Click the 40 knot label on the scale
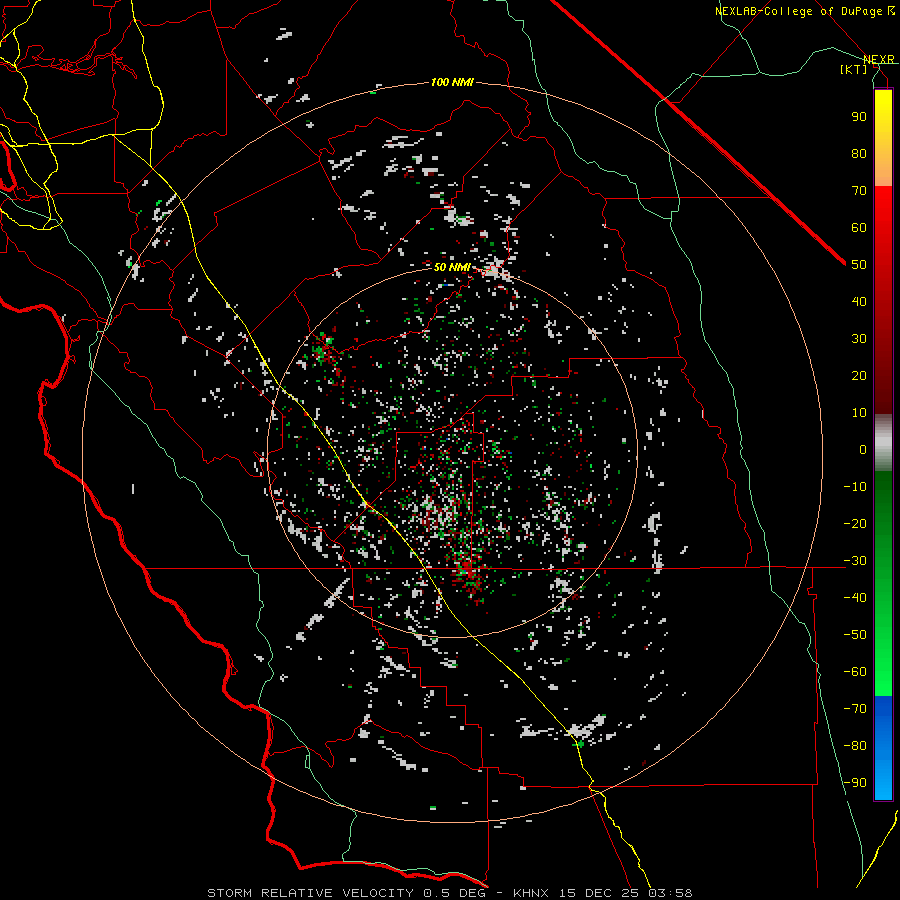The image size is (900, 900). click(x=859, y=301)
